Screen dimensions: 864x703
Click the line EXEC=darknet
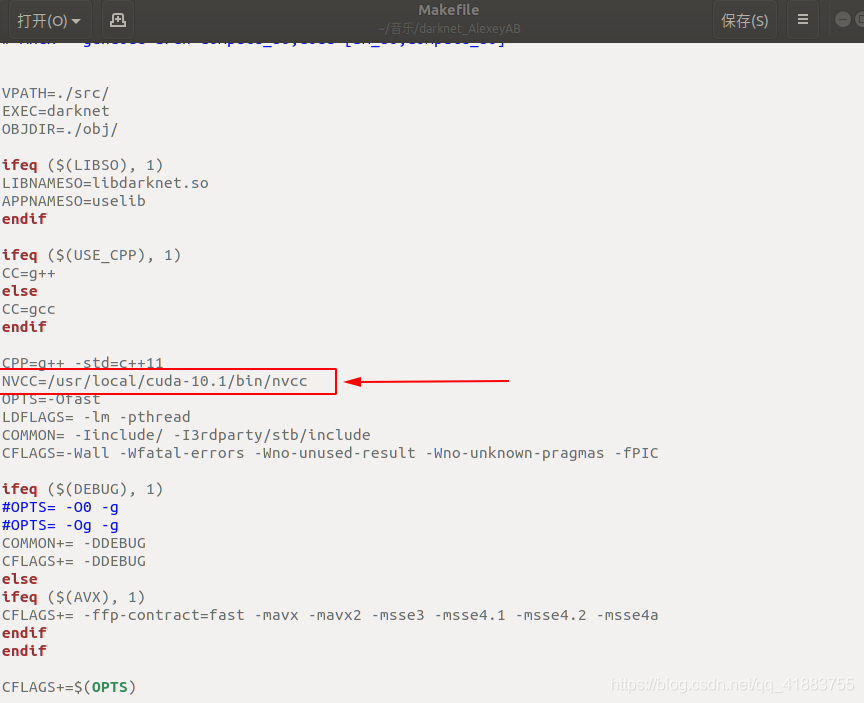tap(56, 111)
